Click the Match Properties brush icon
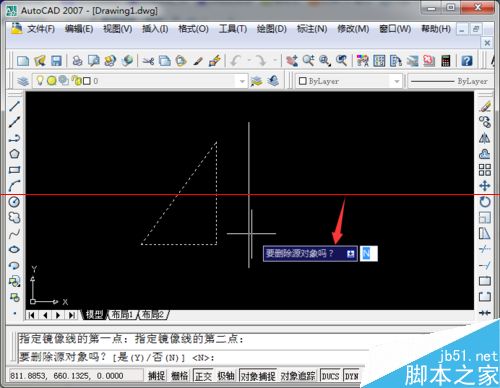Screen dimensions: 500x388 pos(215,61)
